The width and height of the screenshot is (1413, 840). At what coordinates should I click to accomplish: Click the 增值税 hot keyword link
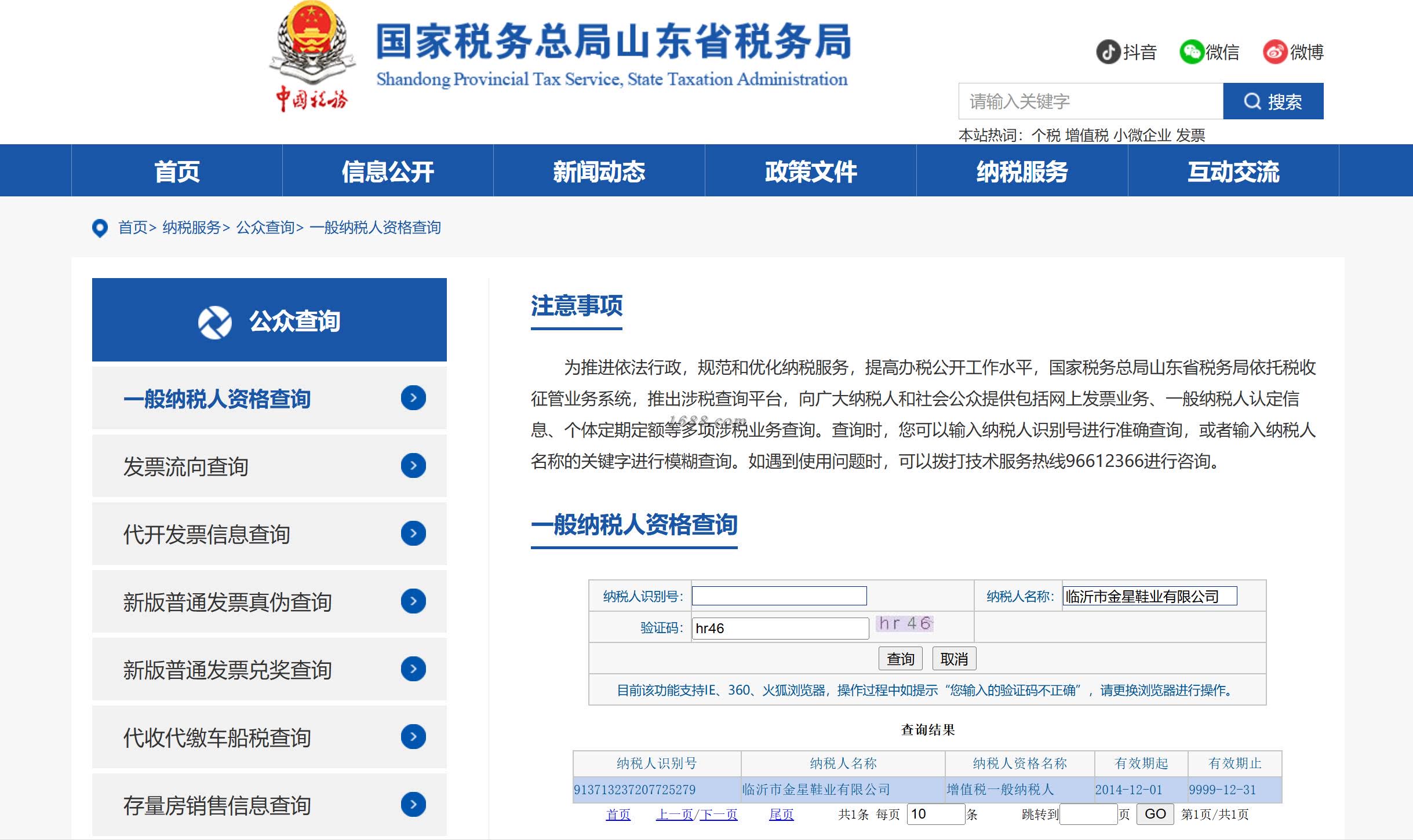point(1086,136)
